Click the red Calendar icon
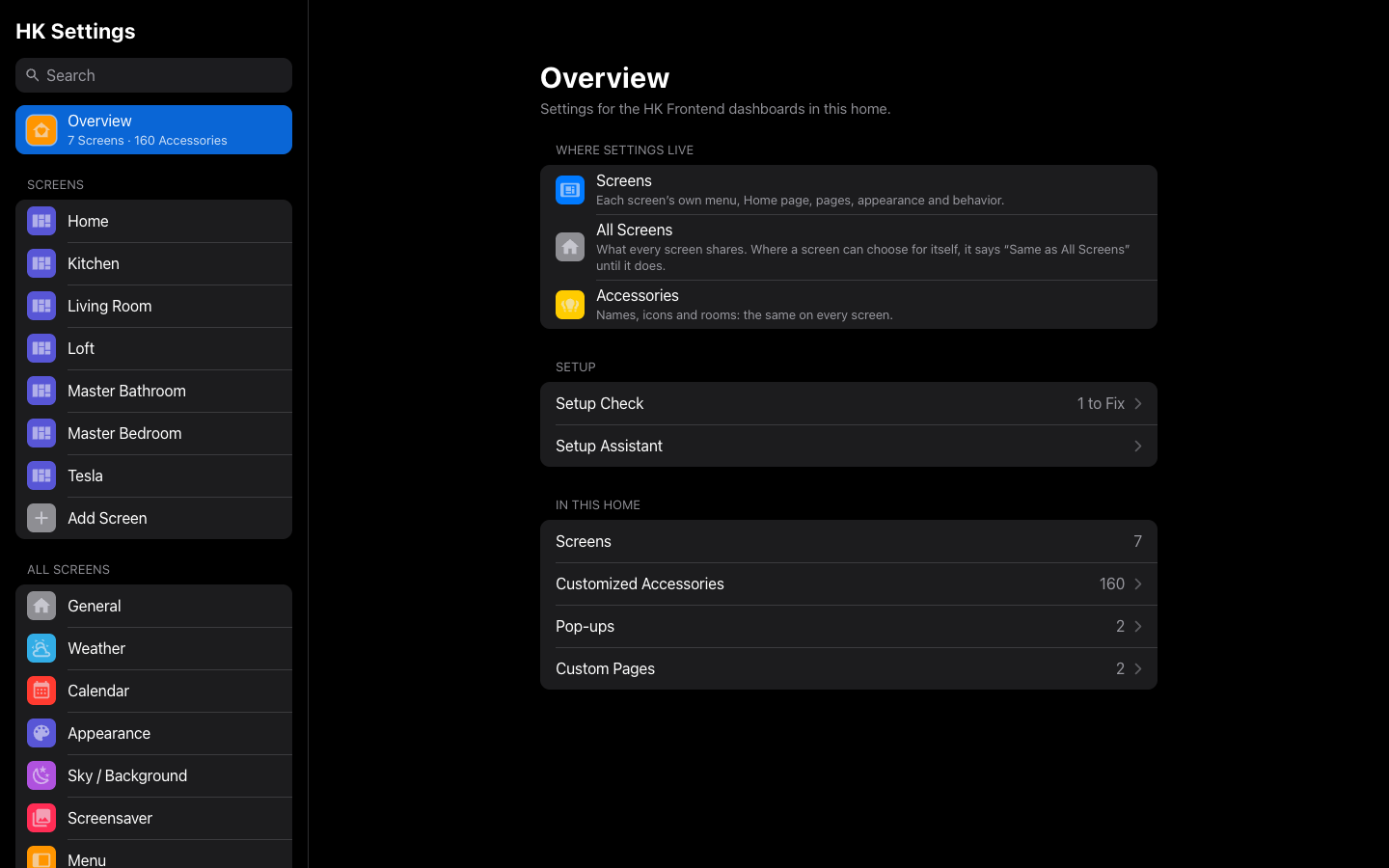1389x868 pixels. pos(41,691)
